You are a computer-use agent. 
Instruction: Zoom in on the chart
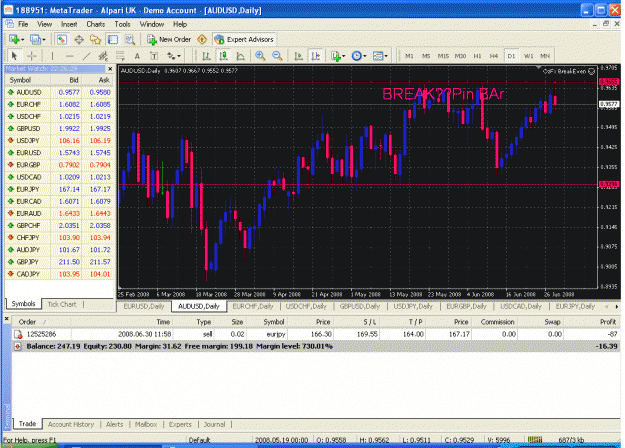point(260,56)
